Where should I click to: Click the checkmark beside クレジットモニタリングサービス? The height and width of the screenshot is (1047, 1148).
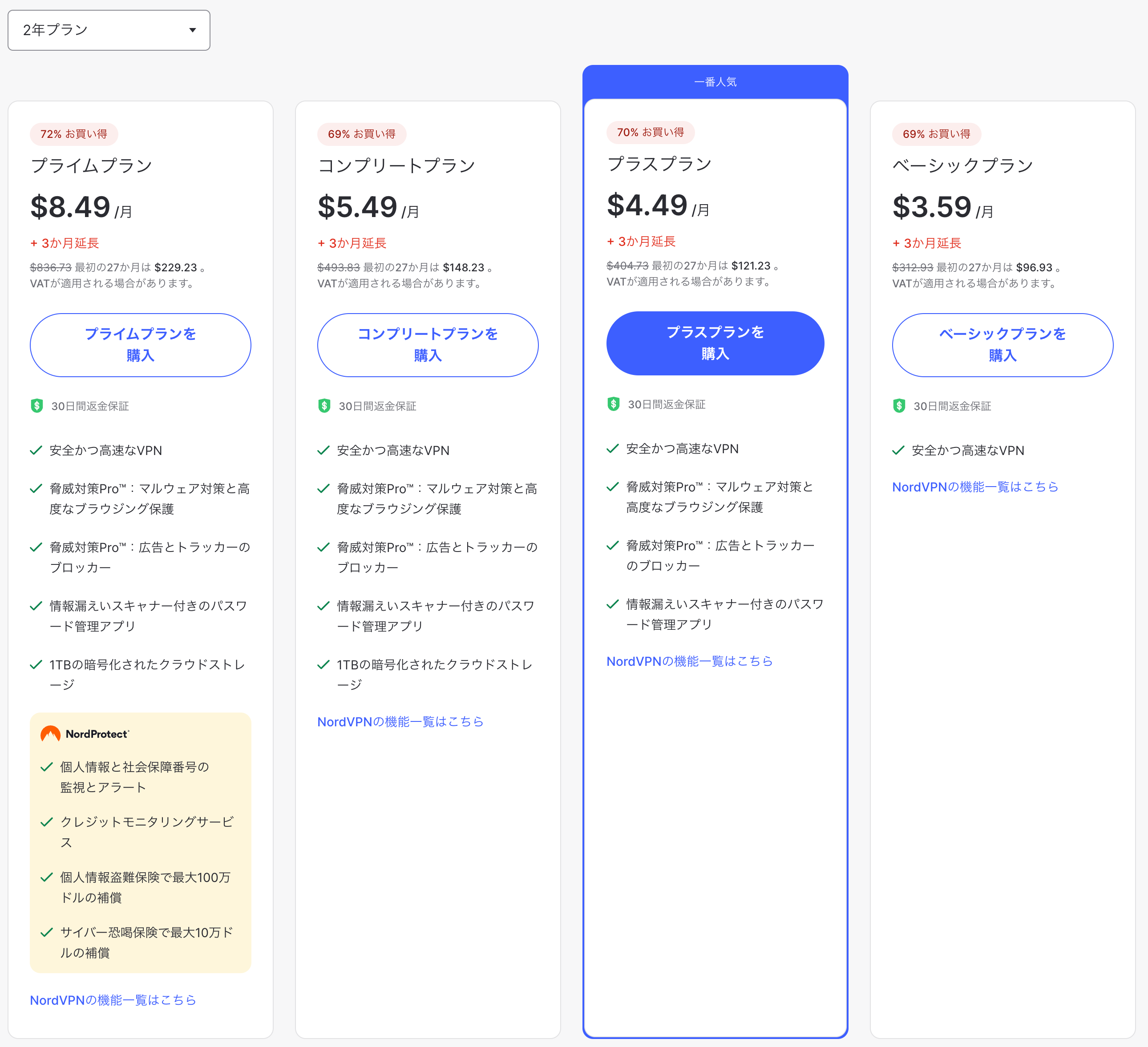[x=47, y=821]
